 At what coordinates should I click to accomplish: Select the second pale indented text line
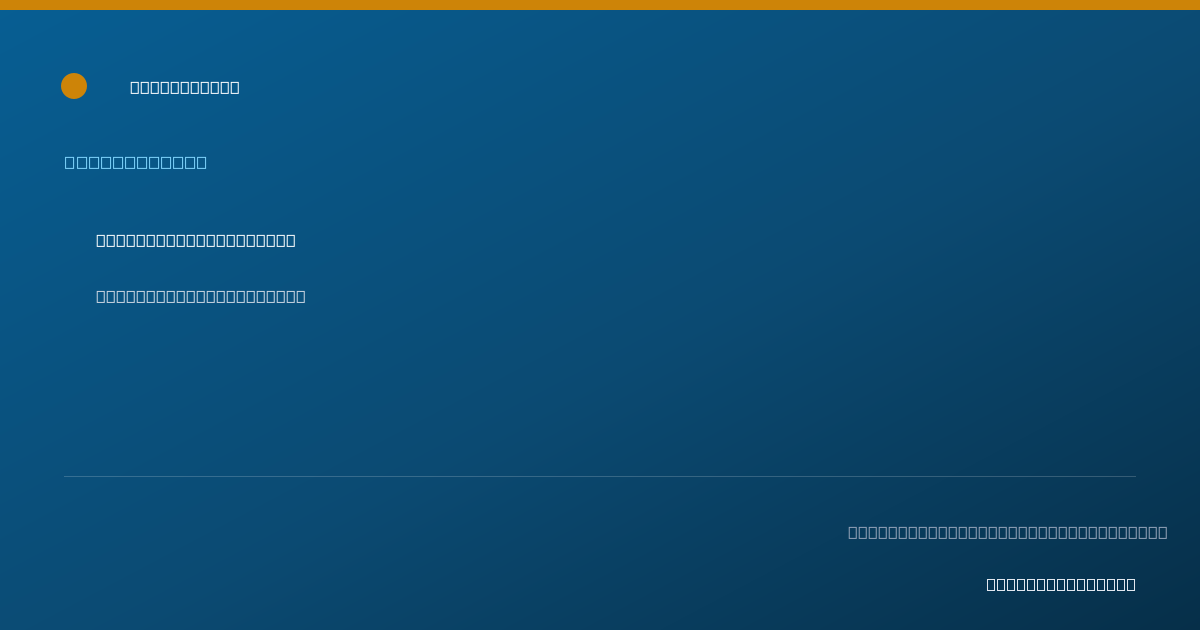click(x=201, y=296)
